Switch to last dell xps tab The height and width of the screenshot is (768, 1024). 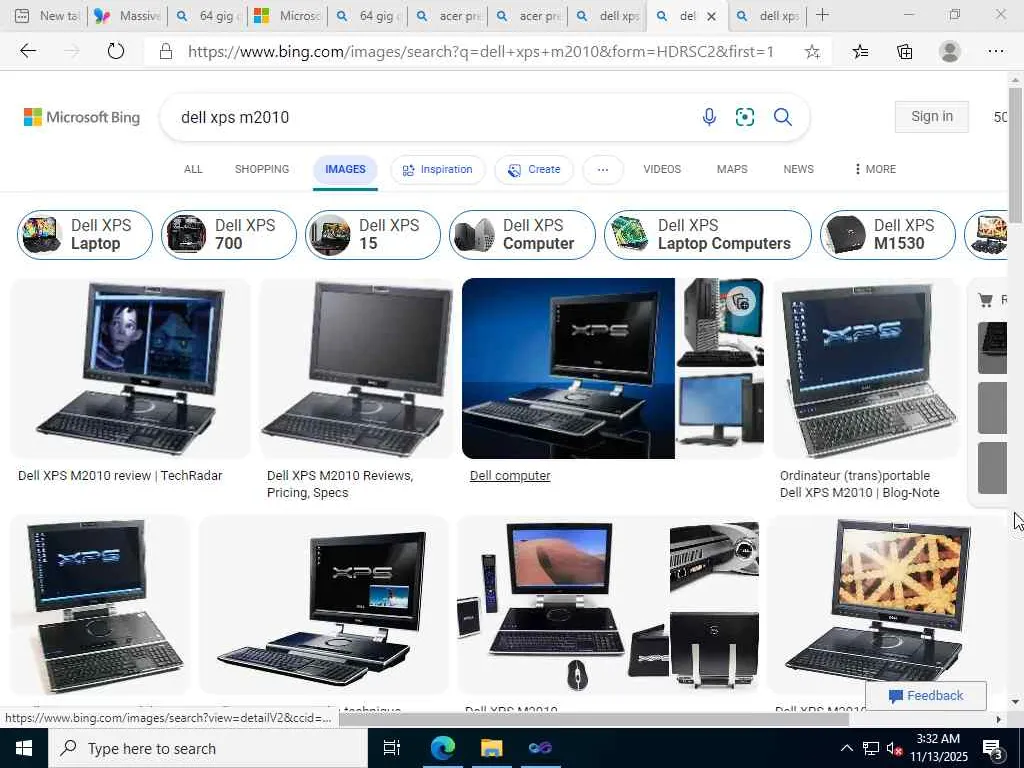766,16
